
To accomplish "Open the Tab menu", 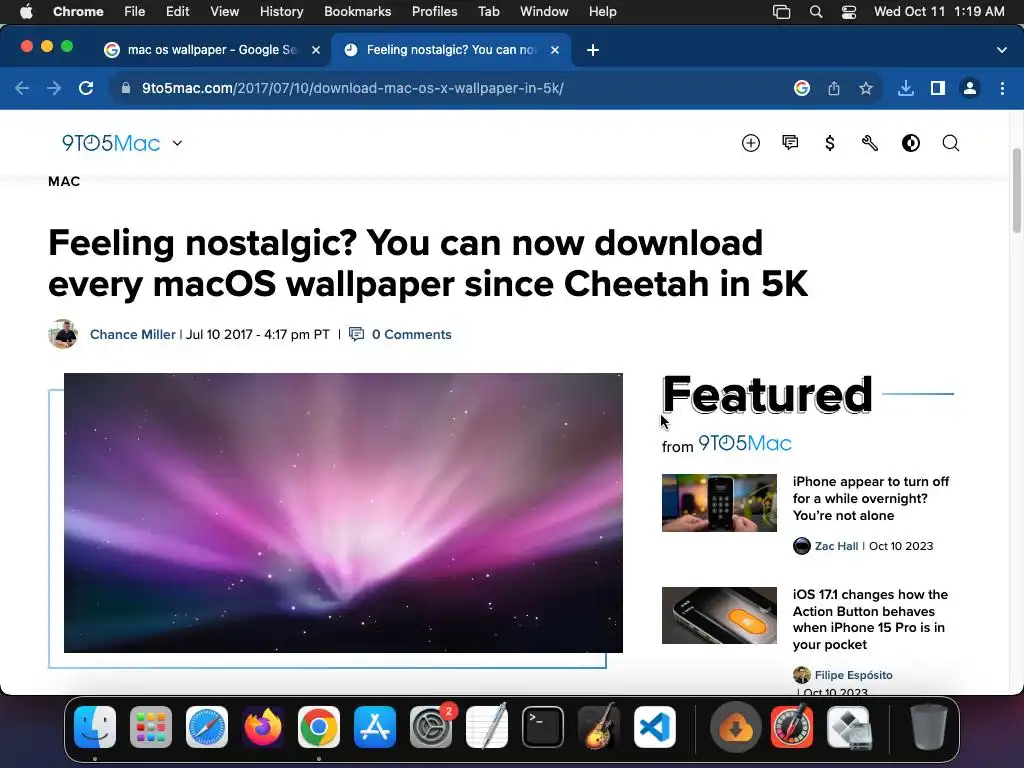I will [488, 12].
